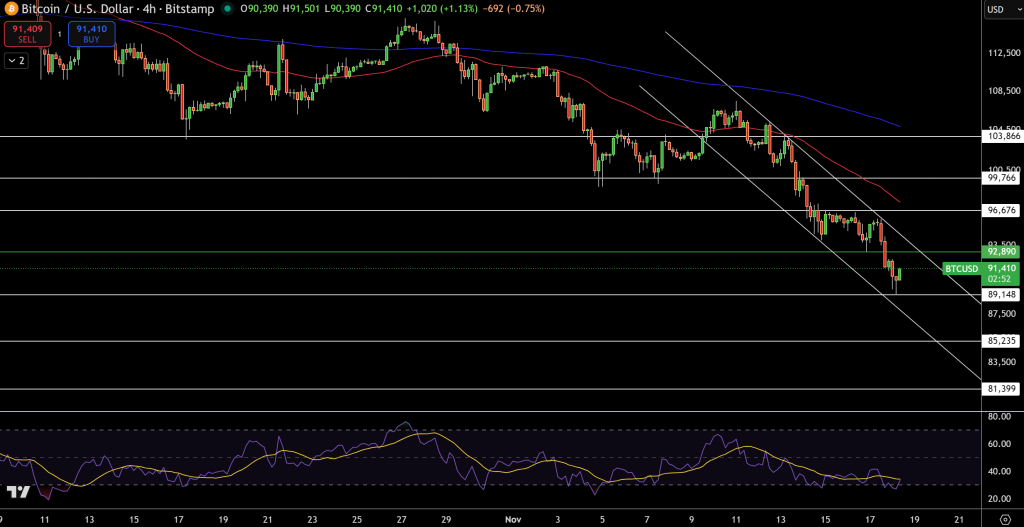Click the date 23 on time axis
The image size is (1024, 527).
(x=311, y=519)
